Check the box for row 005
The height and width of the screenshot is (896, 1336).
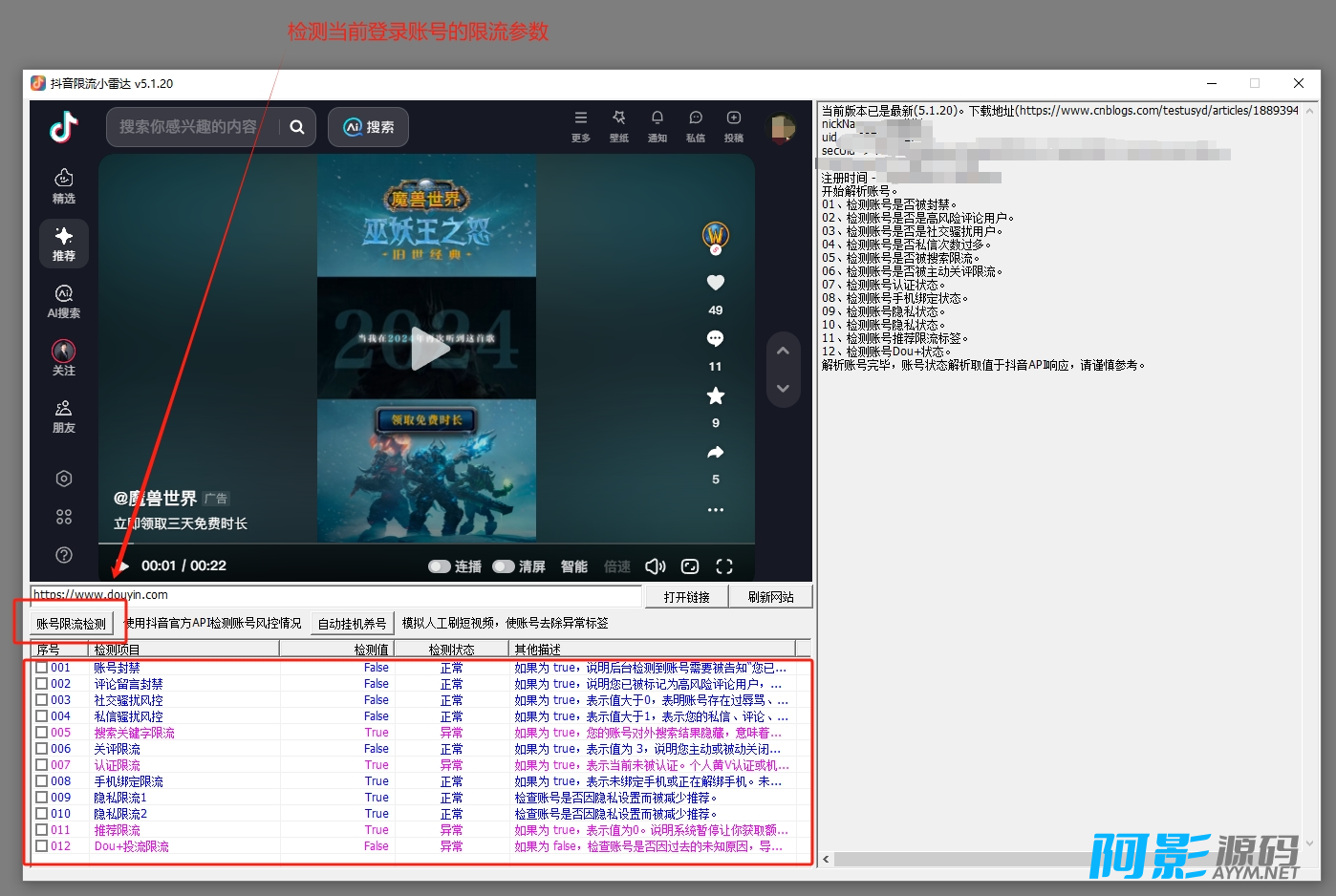[41, 733]
